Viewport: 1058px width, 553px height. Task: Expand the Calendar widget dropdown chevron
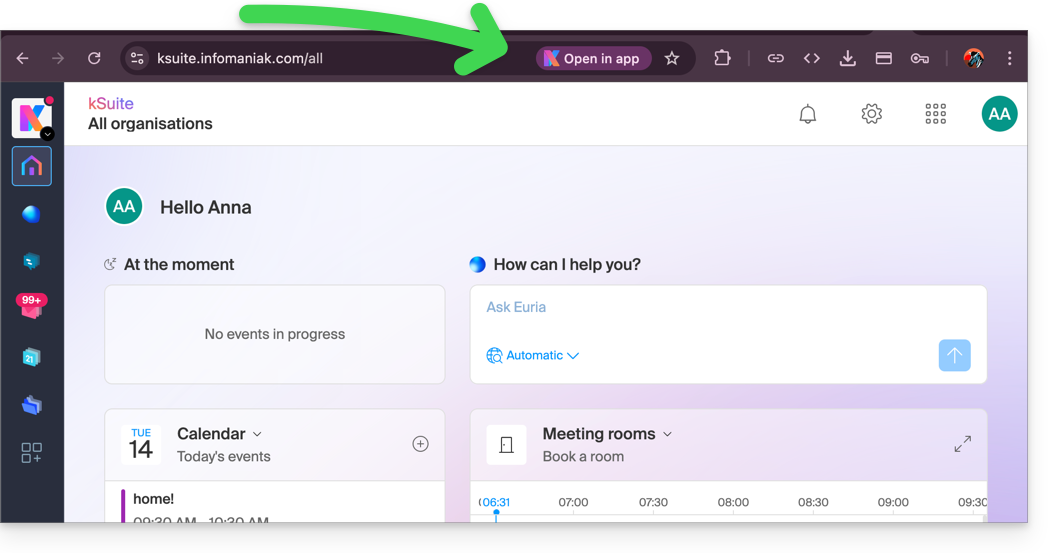point(257,434)
